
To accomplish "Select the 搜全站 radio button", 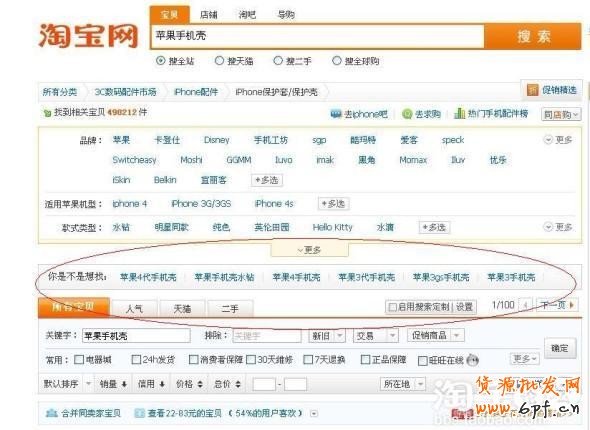I will coord(161,60).
